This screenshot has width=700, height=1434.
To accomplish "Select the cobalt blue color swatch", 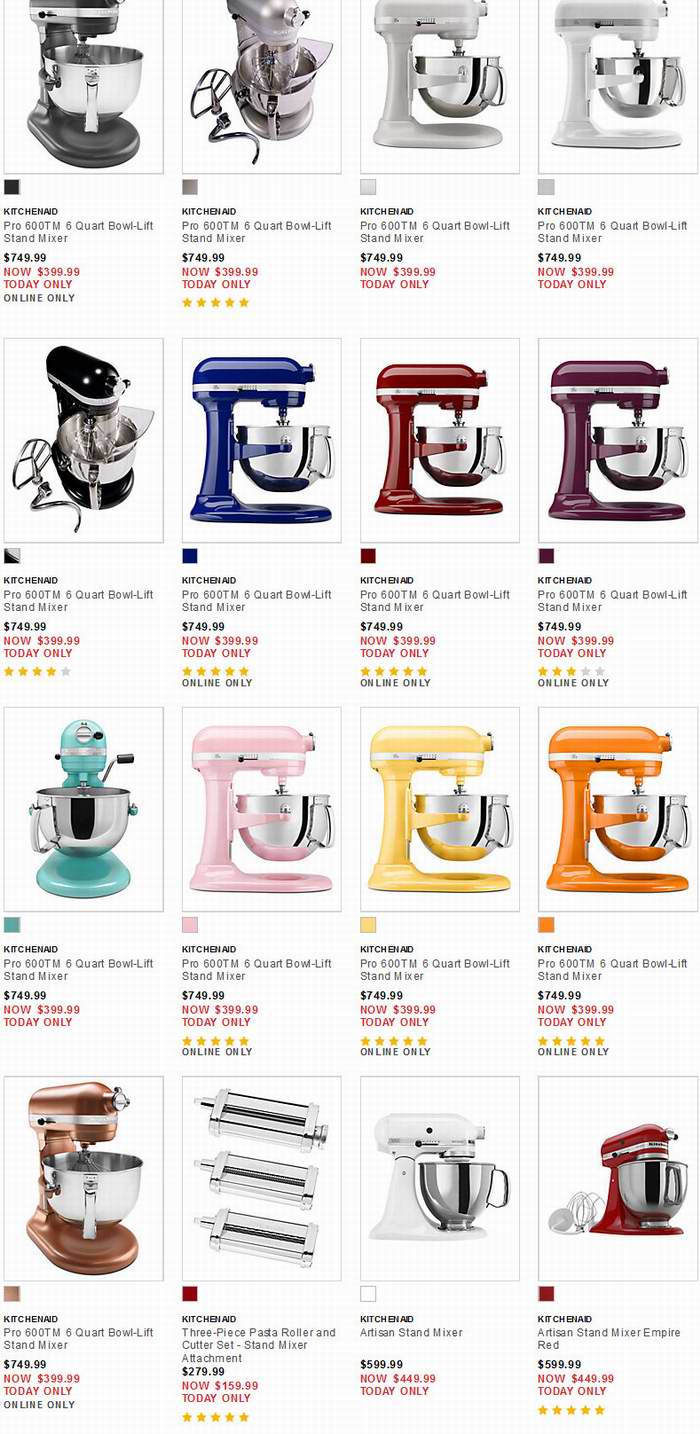I will point(190,556).
